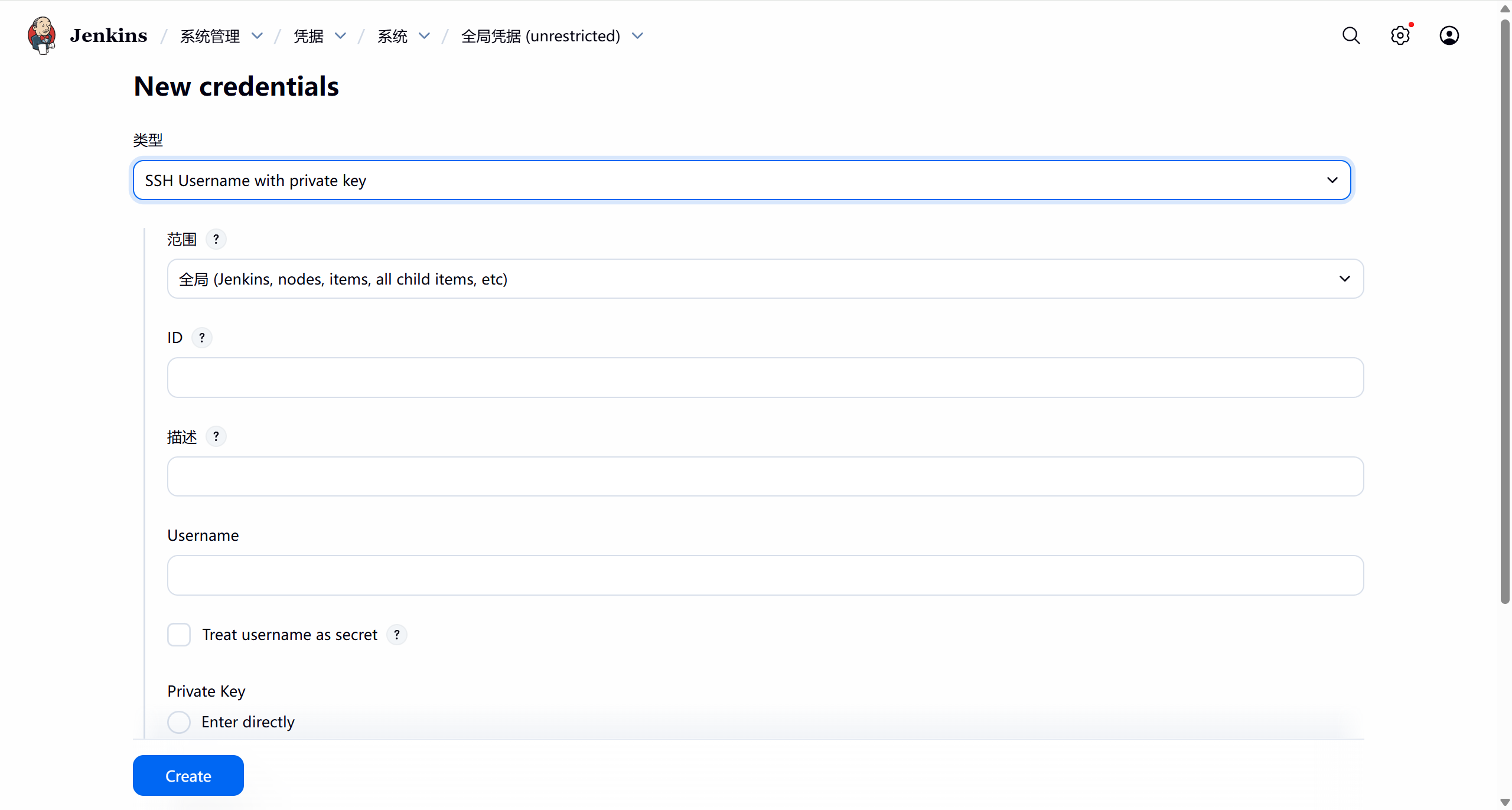The width and height of the screenshot is (1512, 810).
Task: Click the Jenkins home text link
Action: tap(109, 35)
